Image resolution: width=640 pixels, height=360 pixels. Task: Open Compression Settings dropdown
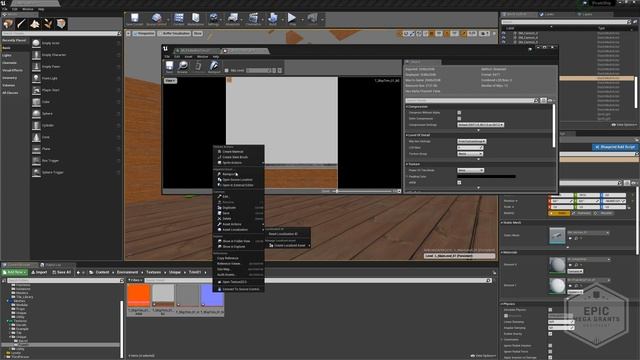point(480,124)
